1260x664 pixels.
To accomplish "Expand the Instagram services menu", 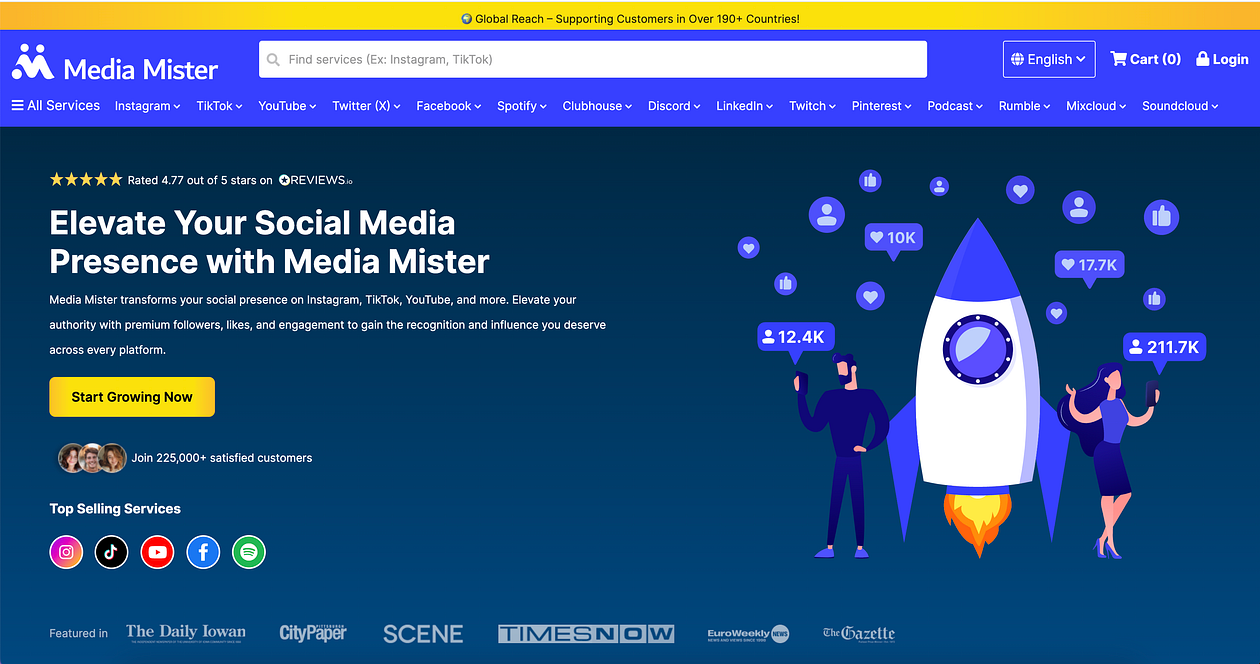I will tap(148, 106).
